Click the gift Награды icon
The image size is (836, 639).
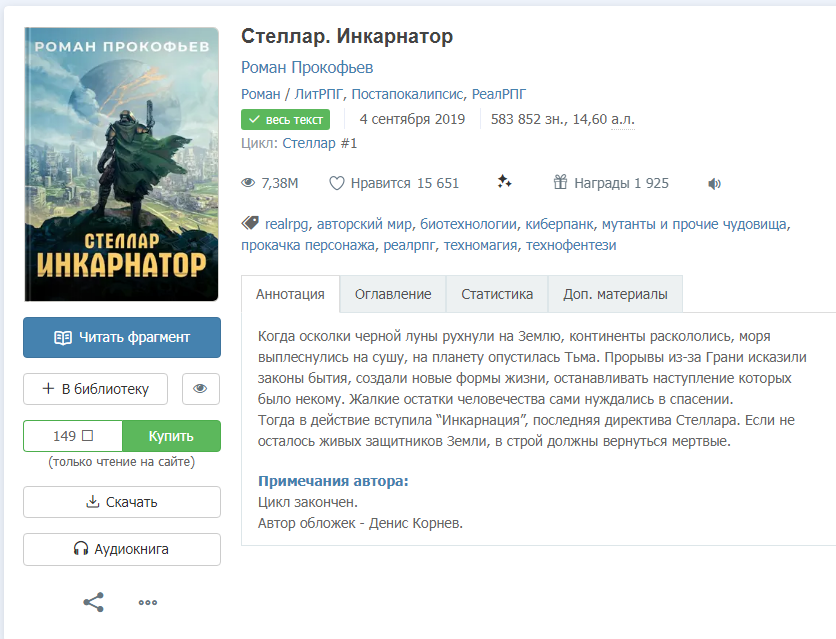point(560,182)
